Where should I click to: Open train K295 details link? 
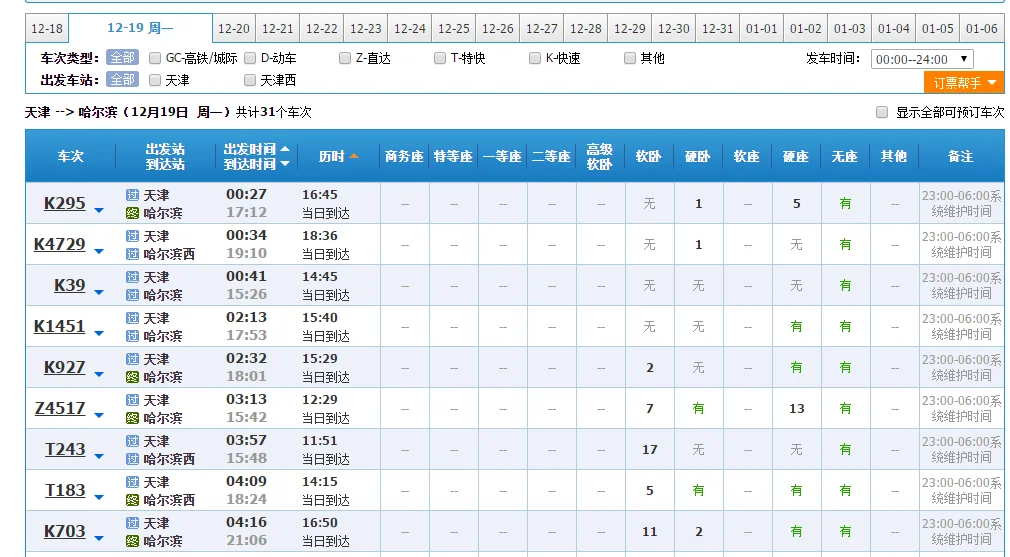64,203
